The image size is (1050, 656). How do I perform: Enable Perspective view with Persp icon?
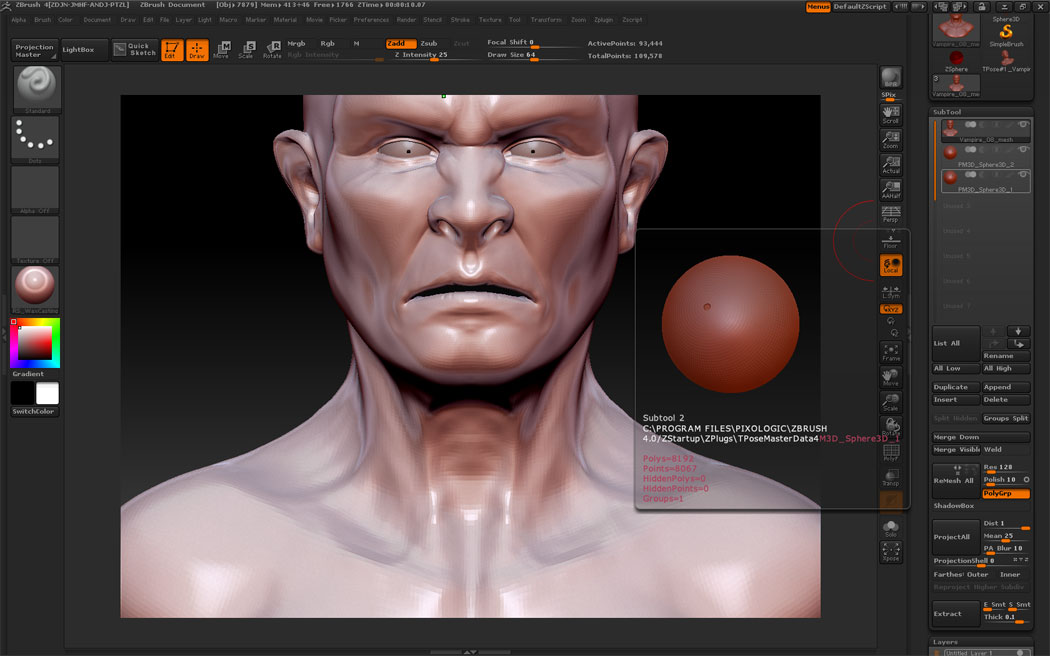point(890,214)
